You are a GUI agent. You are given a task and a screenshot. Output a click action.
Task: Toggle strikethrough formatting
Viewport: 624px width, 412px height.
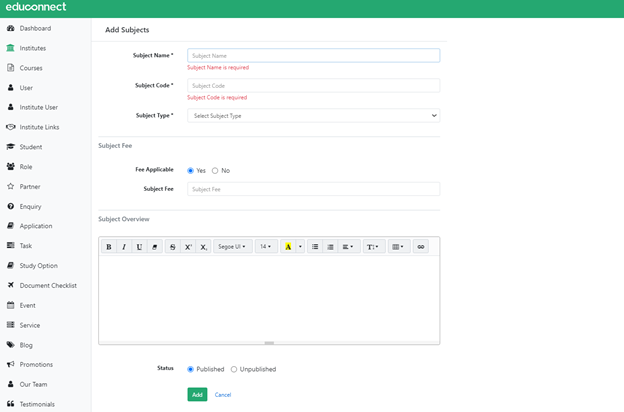pos(173,247)
